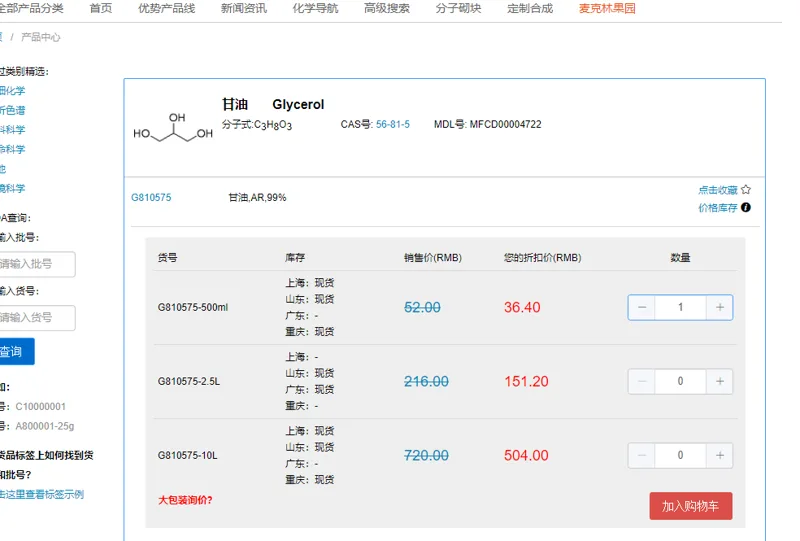Open the 新闻资讯 menu item

tap(243, 8)
